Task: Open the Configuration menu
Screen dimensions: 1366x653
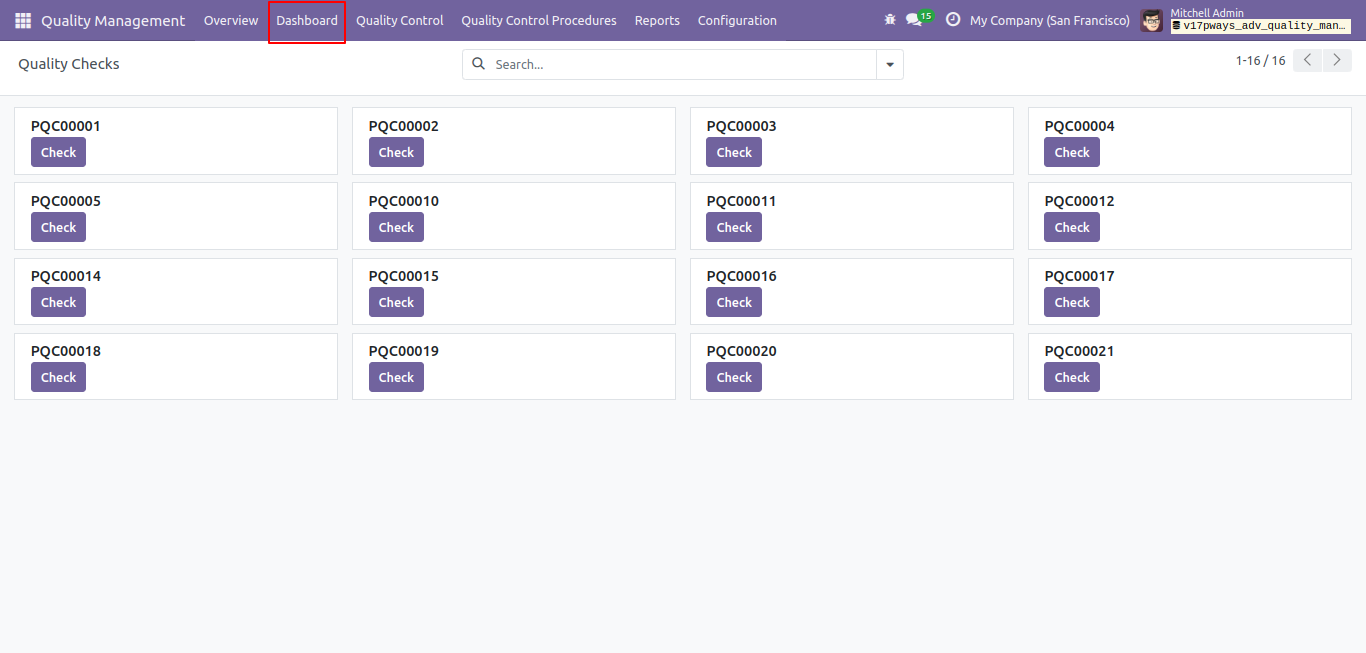Action: point(737,20)
